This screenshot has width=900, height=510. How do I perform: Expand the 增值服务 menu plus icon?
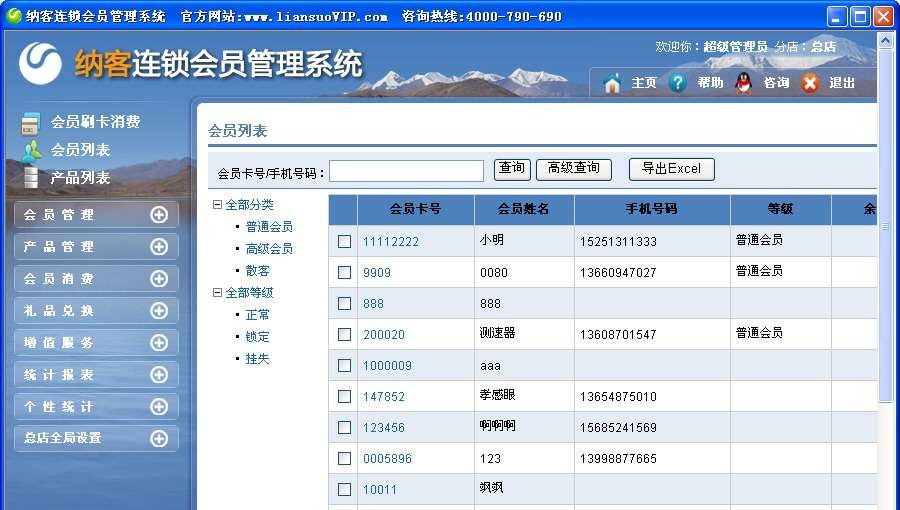pyautogui.click(x=159, y=342)
